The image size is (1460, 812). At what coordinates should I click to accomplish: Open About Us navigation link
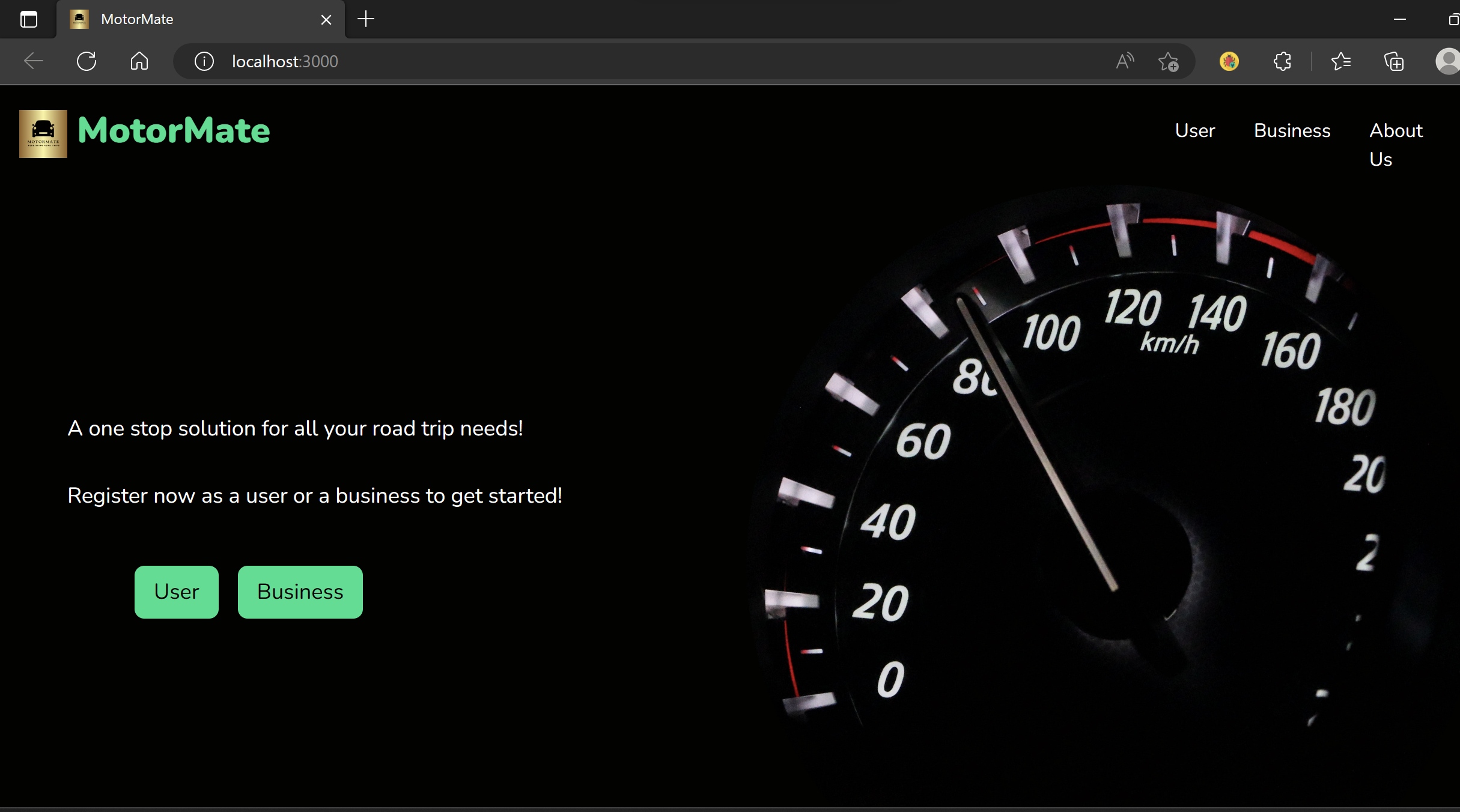pyautogui.click(x=1395, y=144)
